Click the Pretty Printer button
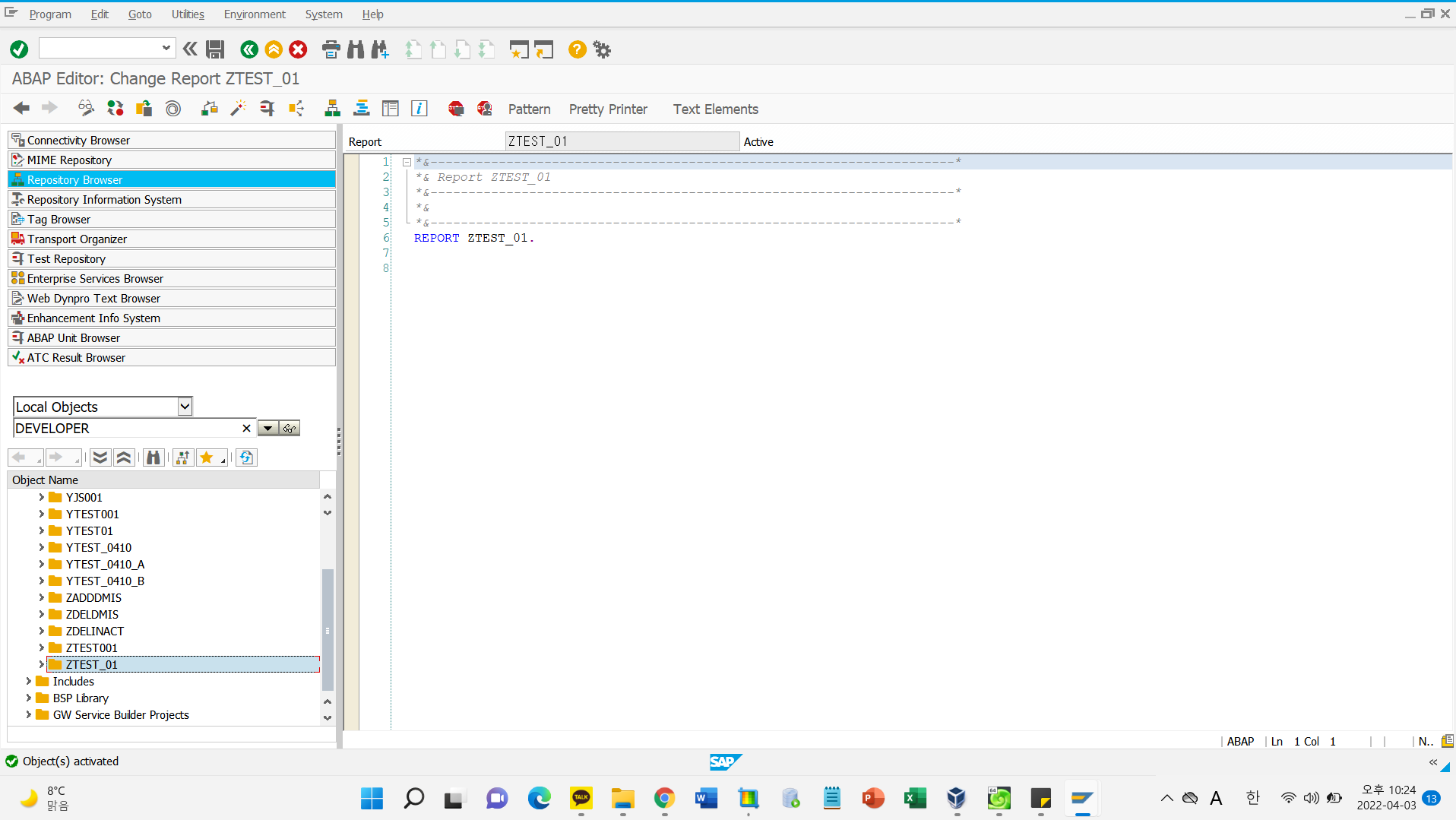Viewport: 1456px width, 820px height. coord(608,109)
